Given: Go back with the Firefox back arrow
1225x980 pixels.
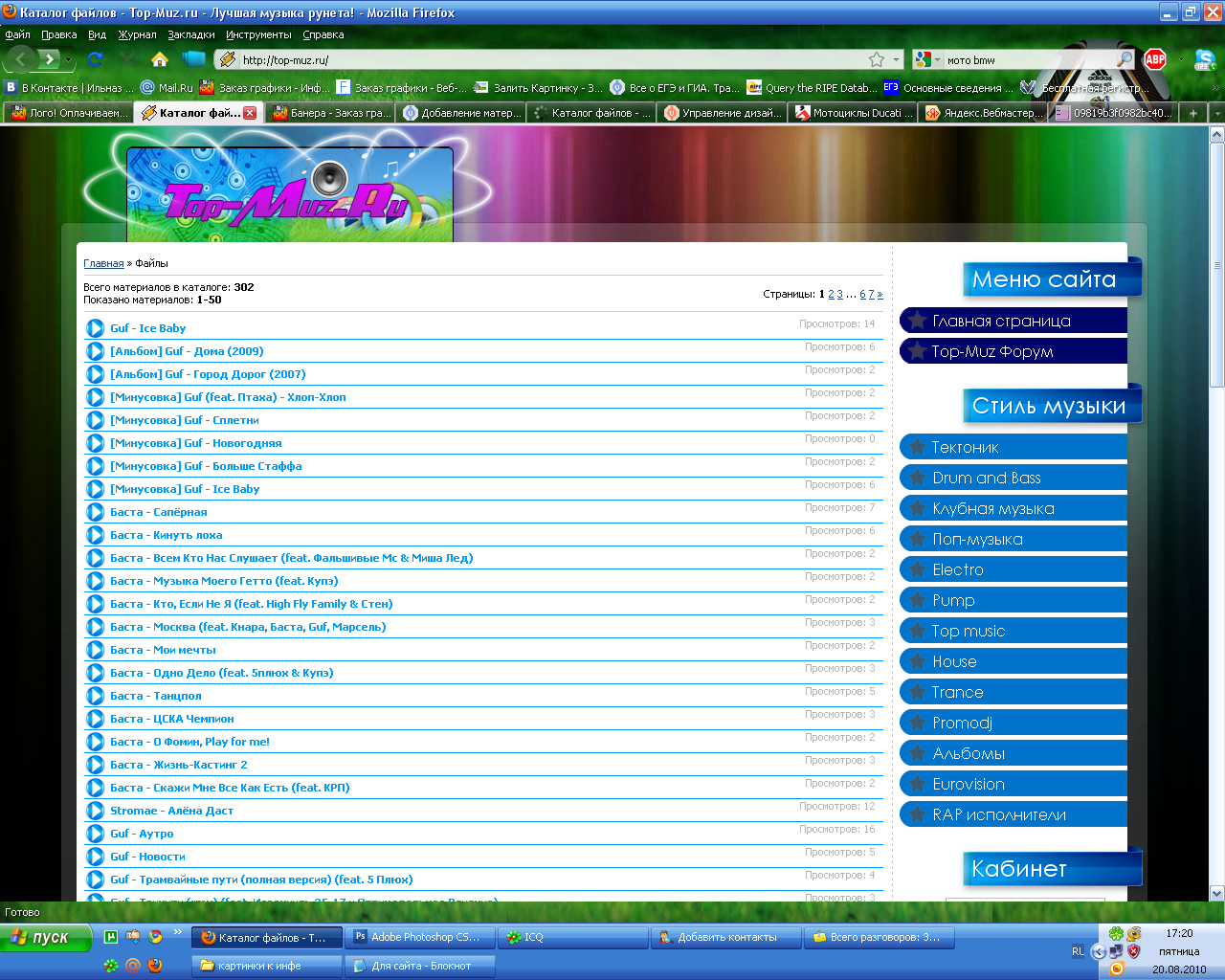Looking at the screenshot, I should (x=21, y=59).
